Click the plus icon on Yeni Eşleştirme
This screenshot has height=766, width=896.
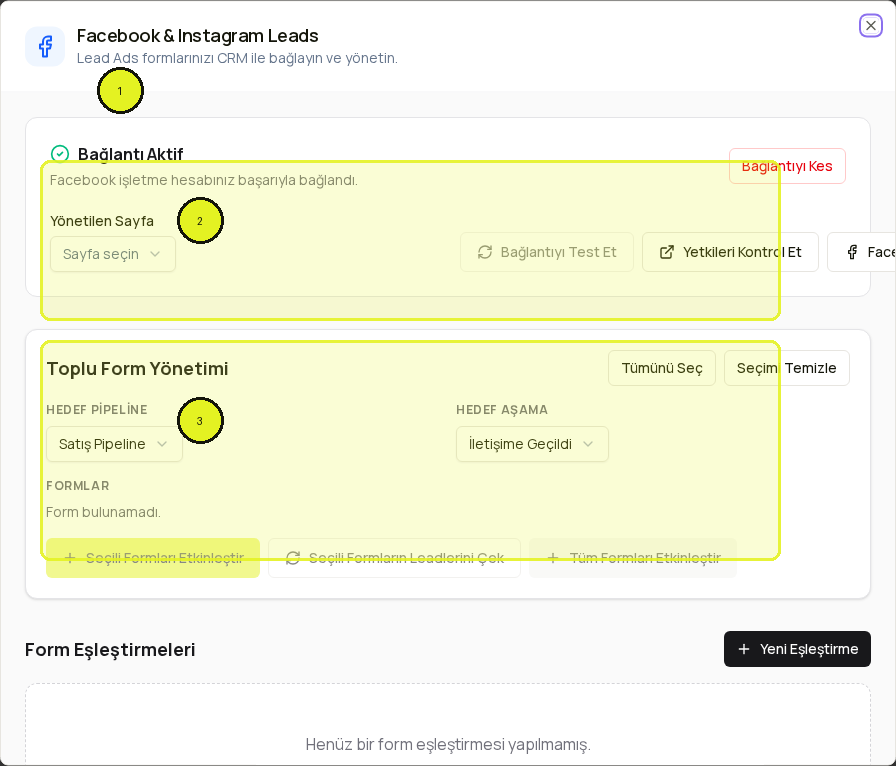coord(743,649)
